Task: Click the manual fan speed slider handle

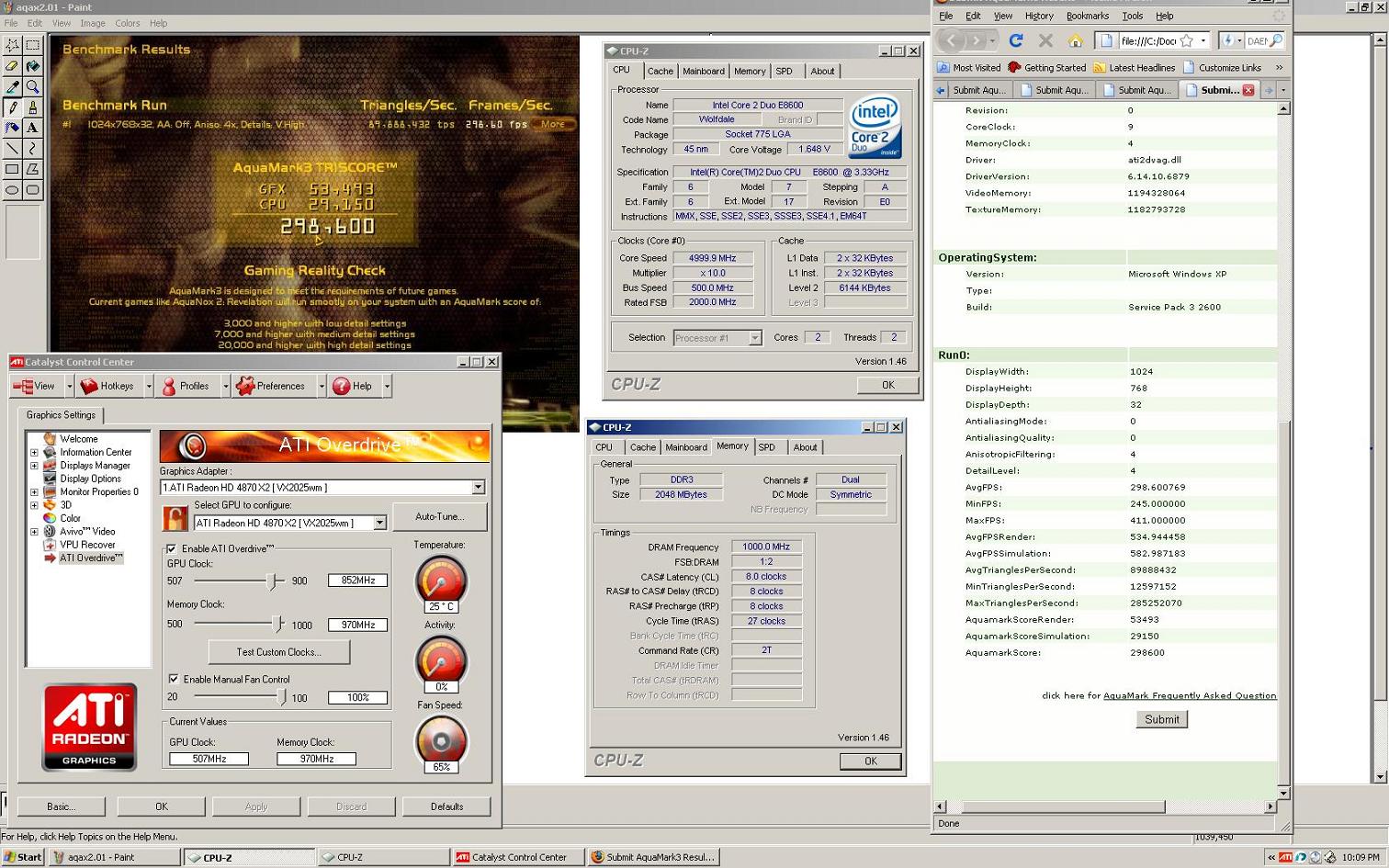Action: coord(282,698)
